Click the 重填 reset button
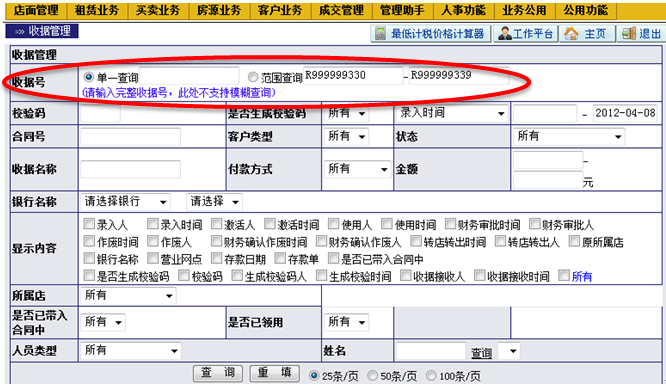 (274, 373)
